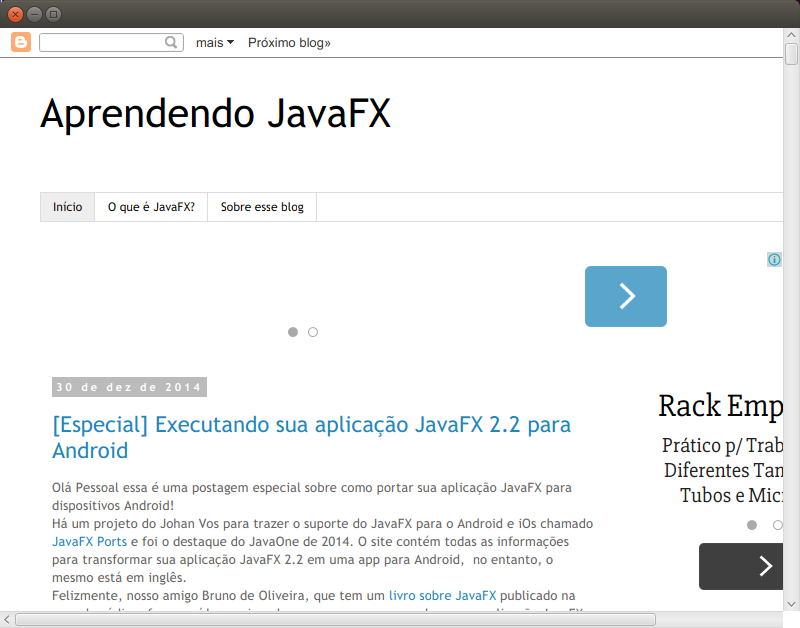This screenshot has height=628, width=800.
Task: Select the second slideshow pagination dot
Action: pos(313,331)
